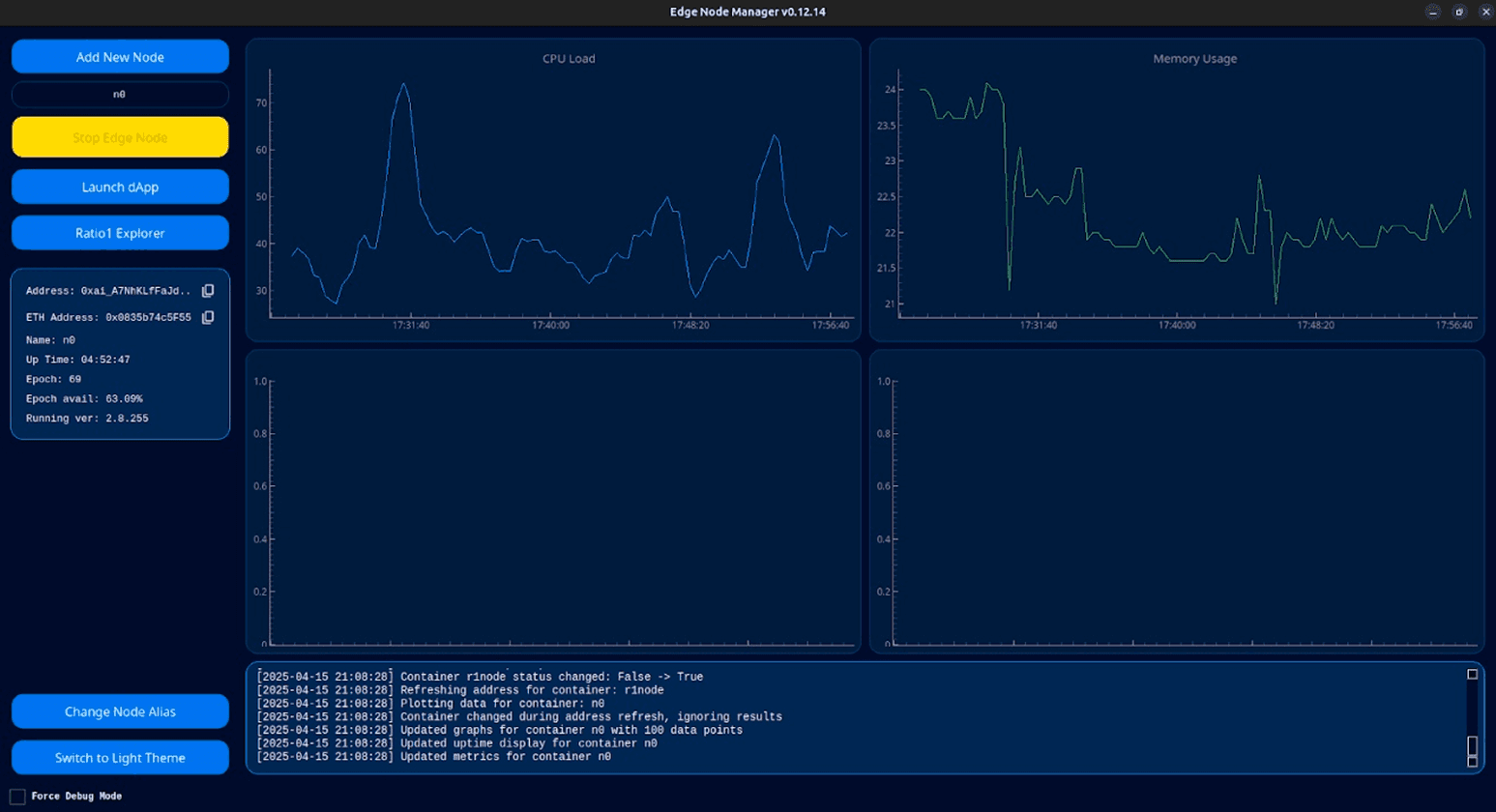Click log line 'Refreshing address for container: r1node'
The image size is (1496, 812).
pyautogui.click(x=460, y=690)
